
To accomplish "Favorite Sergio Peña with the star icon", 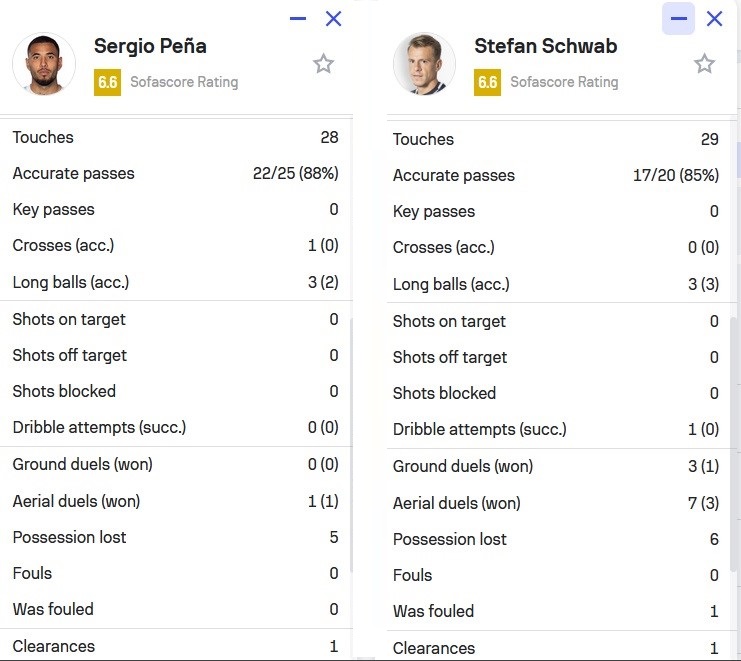I will (323, 64).
